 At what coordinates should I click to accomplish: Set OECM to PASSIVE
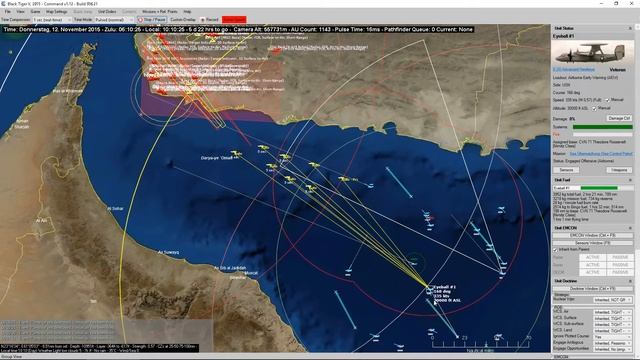(620, 272)
